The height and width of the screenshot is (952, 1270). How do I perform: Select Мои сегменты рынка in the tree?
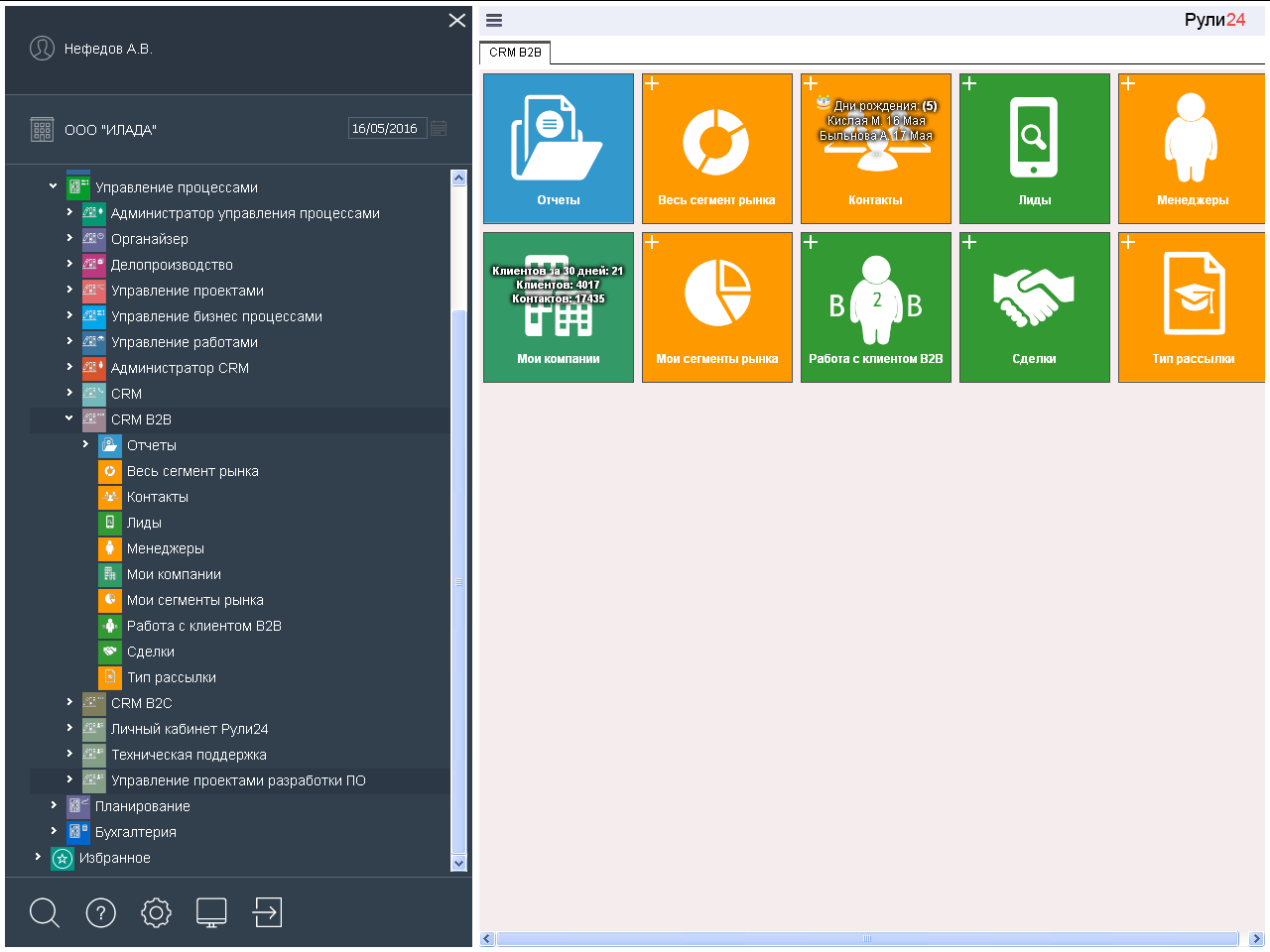click(194, 600)
